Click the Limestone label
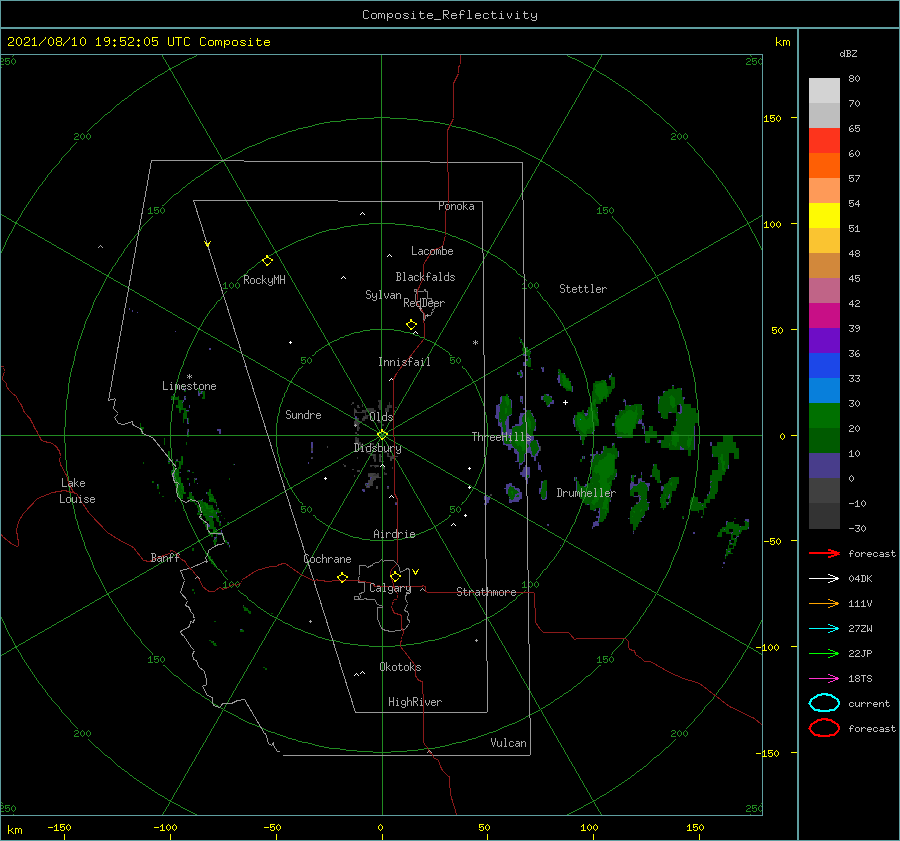The height and width of the screenshot is (841, 900). pos(189,386)
